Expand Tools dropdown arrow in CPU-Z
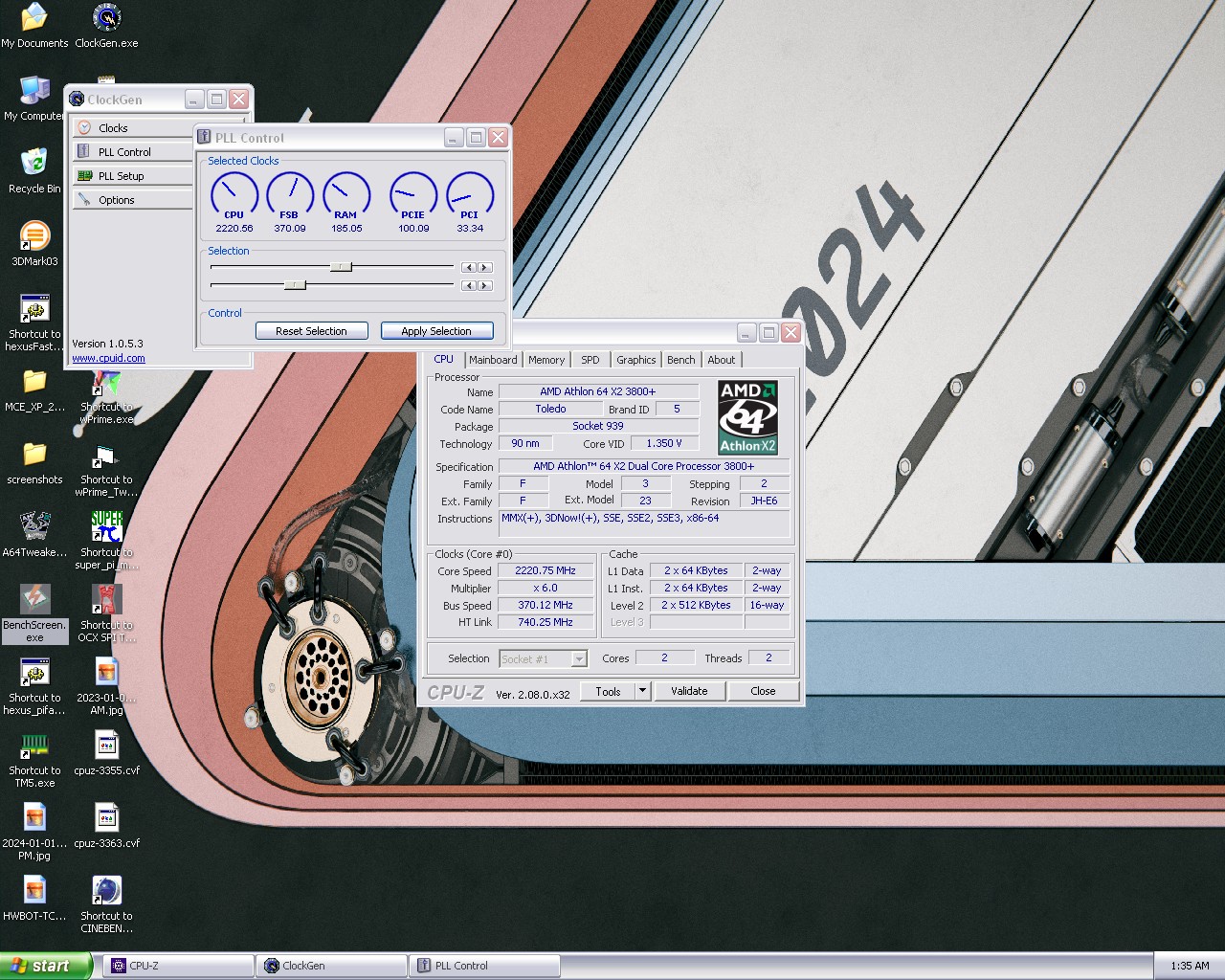Viewport: 1225px width, 980px height. pos(643,691)
